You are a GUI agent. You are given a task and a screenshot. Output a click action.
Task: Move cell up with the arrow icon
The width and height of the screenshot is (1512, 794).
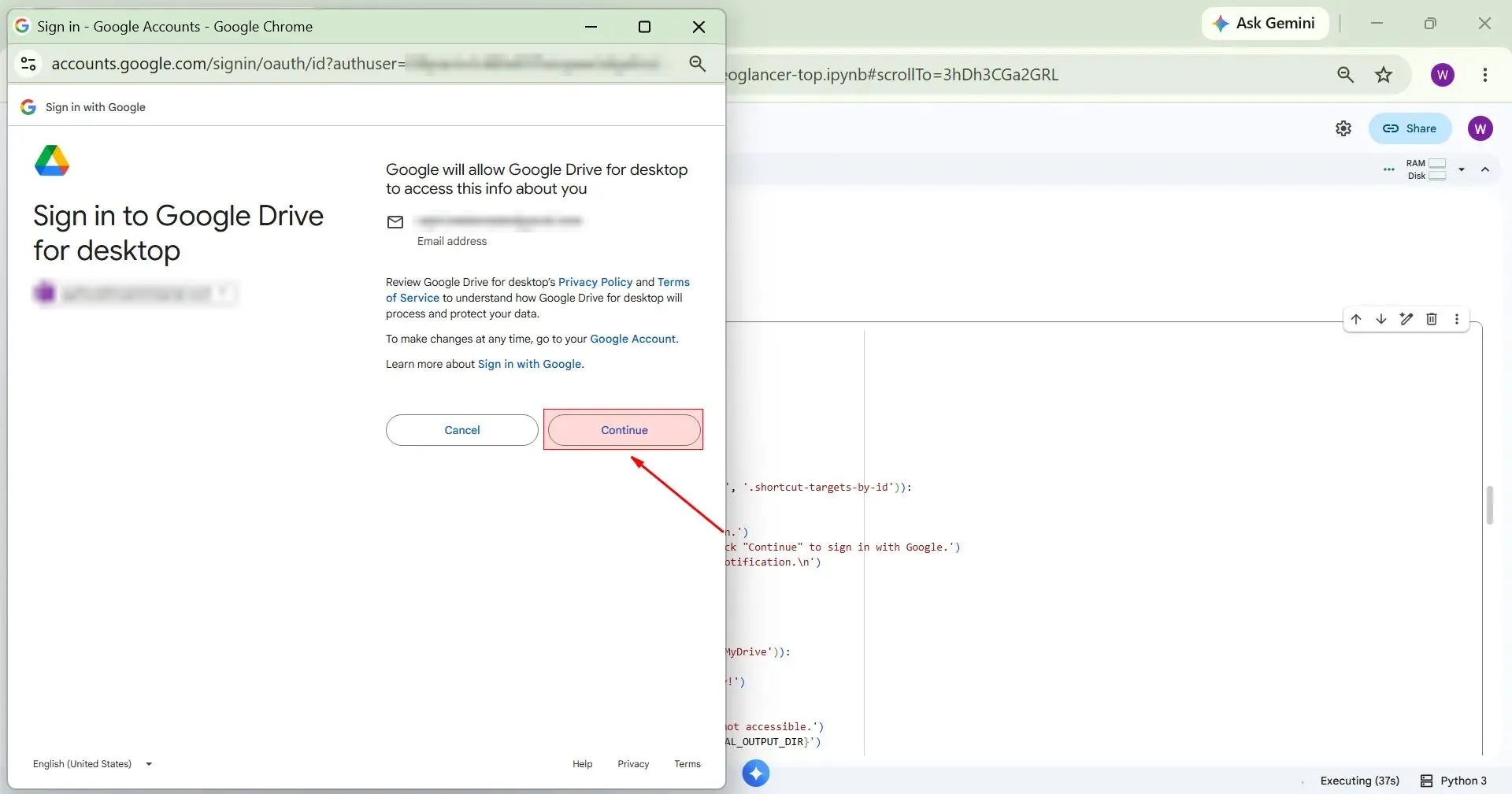1356,319
